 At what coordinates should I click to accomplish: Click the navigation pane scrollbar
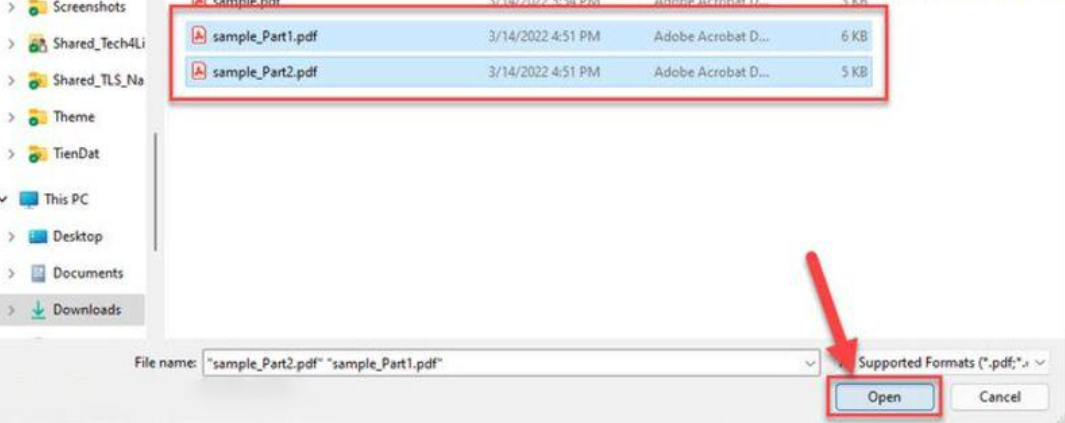coord(156,192)
